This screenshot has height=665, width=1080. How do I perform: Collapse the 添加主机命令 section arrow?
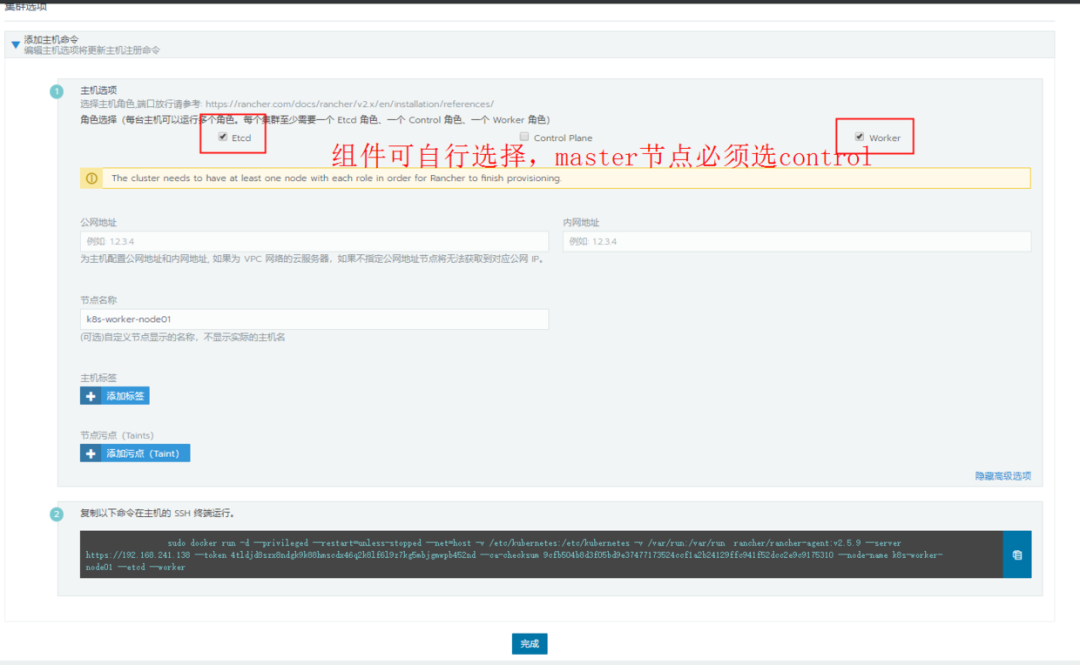tap(15, 45)
